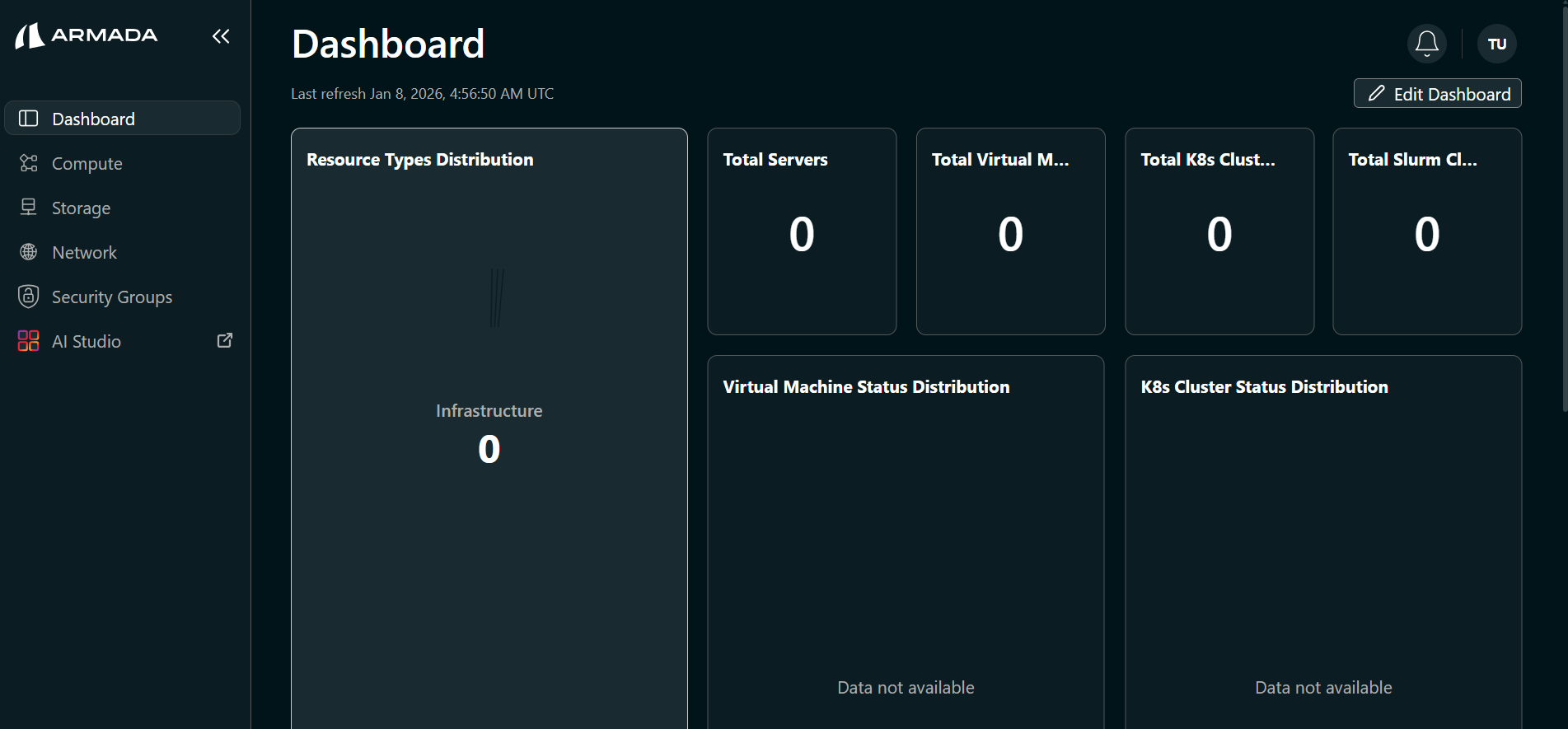Click the Storage drive icon
Screen dimensions: 1568x729
29,208
